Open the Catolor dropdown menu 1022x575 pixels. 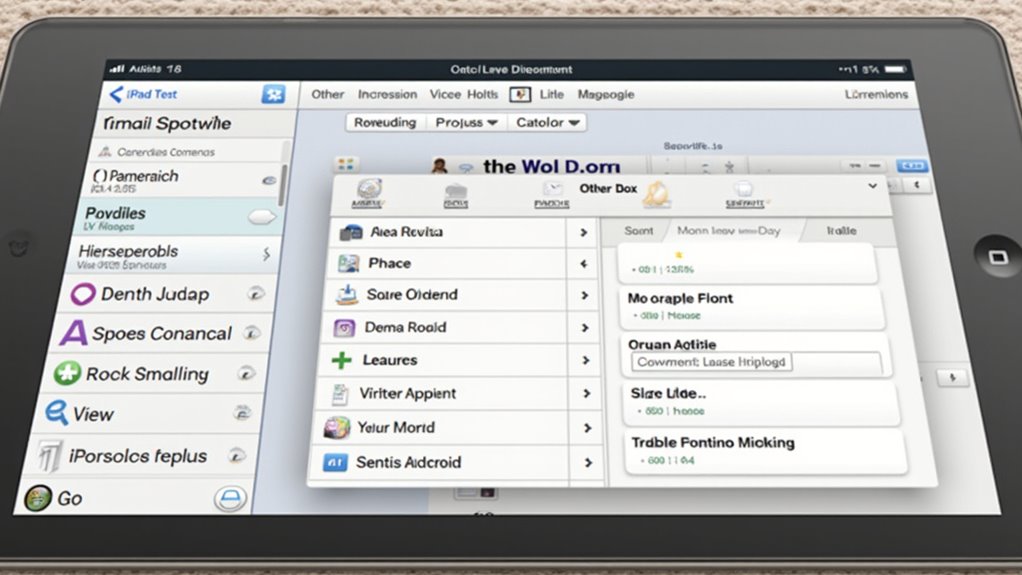[x=547, y=123]
